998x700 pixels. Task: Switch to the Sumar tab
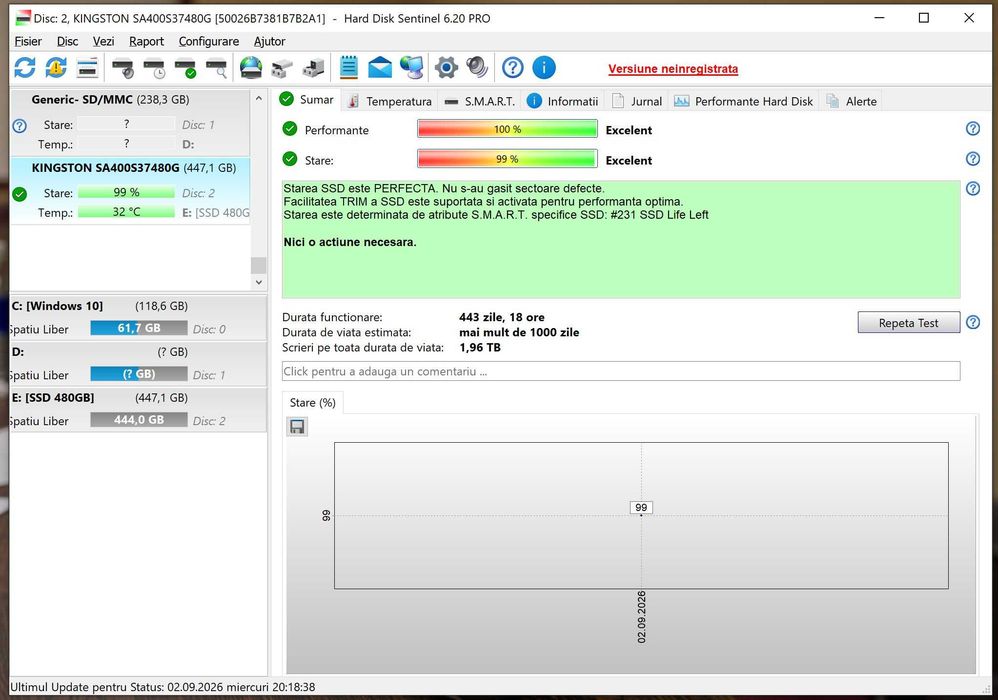point(307,100)
